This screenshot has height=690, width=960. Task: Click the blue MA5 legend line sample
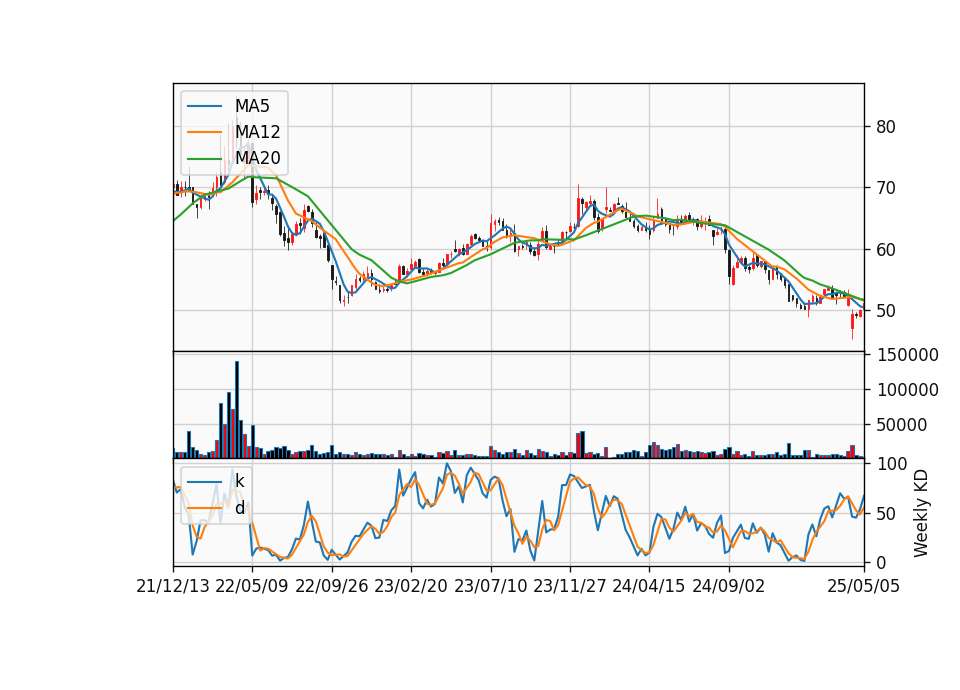click(204, 106)
